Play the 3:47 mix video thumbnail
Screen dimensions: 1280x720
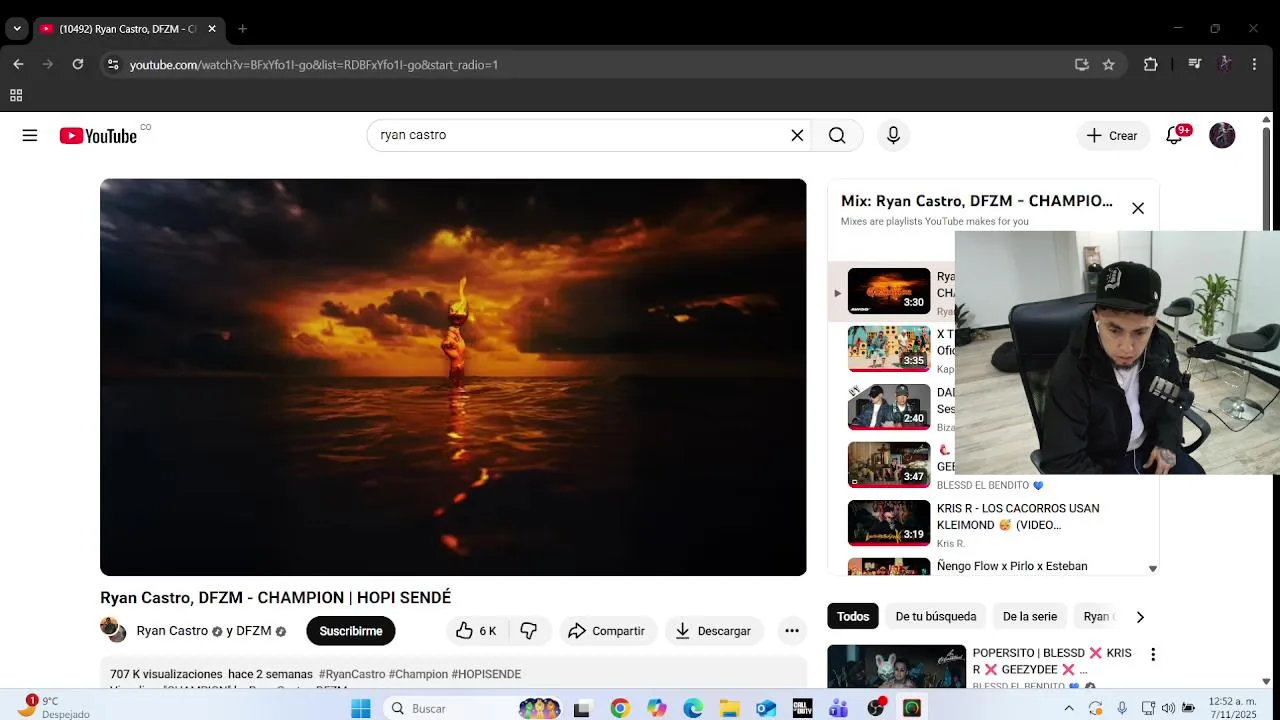[889, 465]
